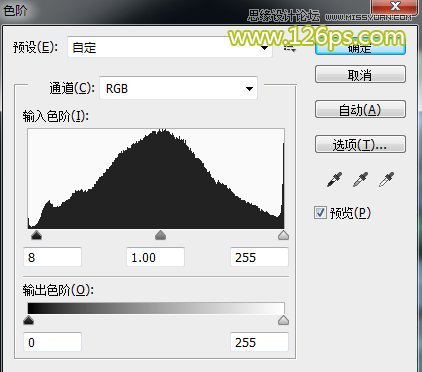The image size is (422, 372).
Task: Select the output black level slider
Action: coord(29,320)
